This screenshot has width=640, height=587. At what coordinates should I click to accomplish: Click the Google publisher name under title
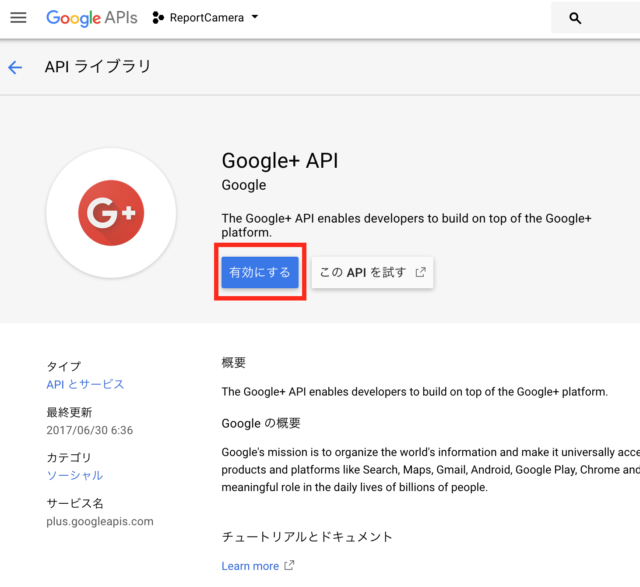coord(244,185)
